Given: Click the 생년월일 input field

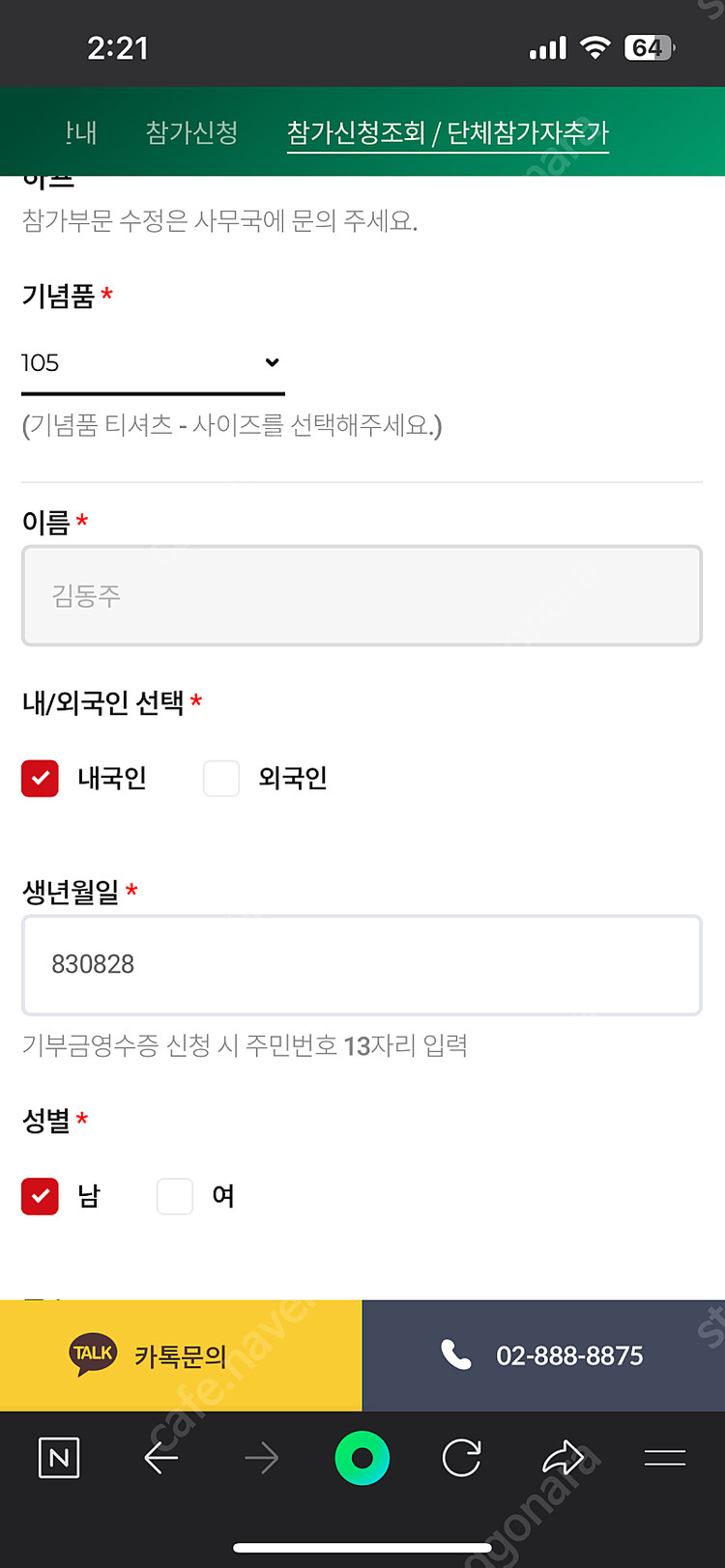Looking at the screenshot, I should [362, 965].
